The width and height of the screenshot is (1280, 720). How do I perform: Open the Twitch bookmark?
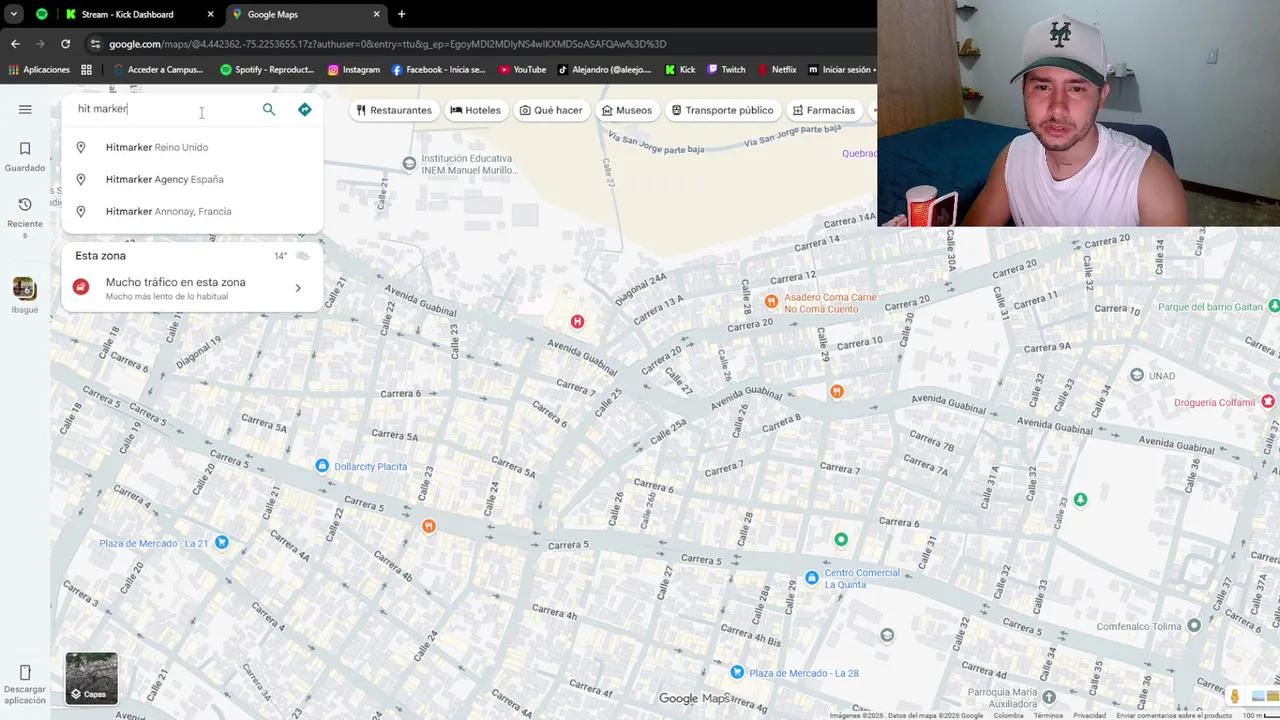click(726, 70)
